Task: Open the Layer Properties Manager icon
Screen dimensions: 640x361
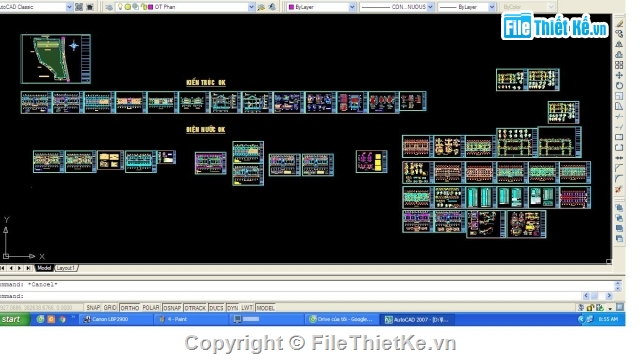Action: click(109, 7)
